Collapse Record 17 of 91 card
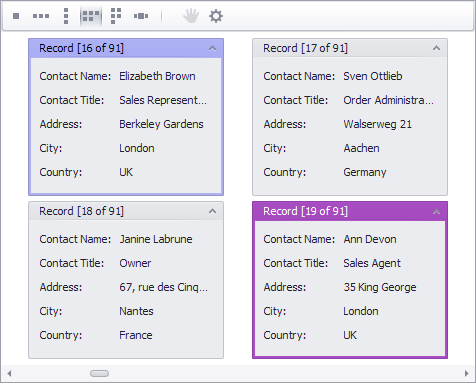 (x=436, y=48)
